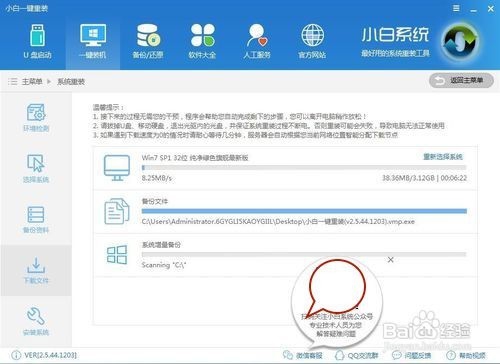
Task: Click the 系统重装 breadcrumb item
Action: click(71, 81)
